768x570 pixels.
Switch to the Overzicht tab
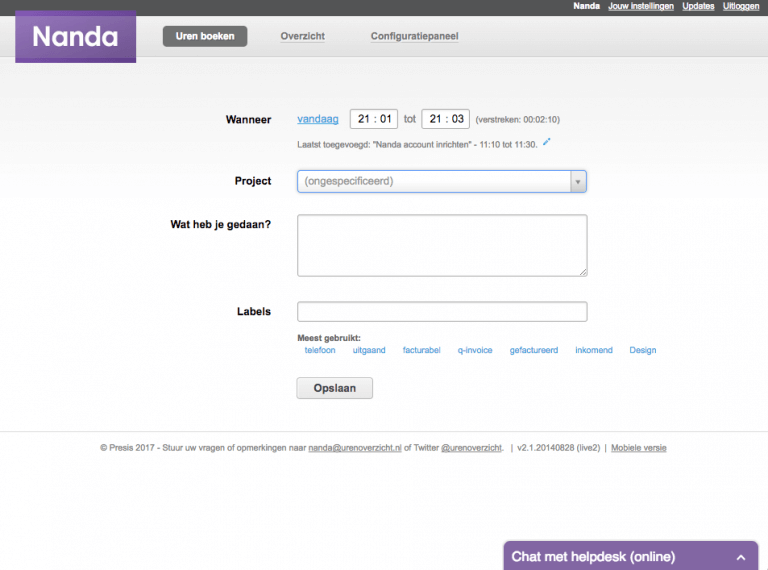click(x=302, y=36)
